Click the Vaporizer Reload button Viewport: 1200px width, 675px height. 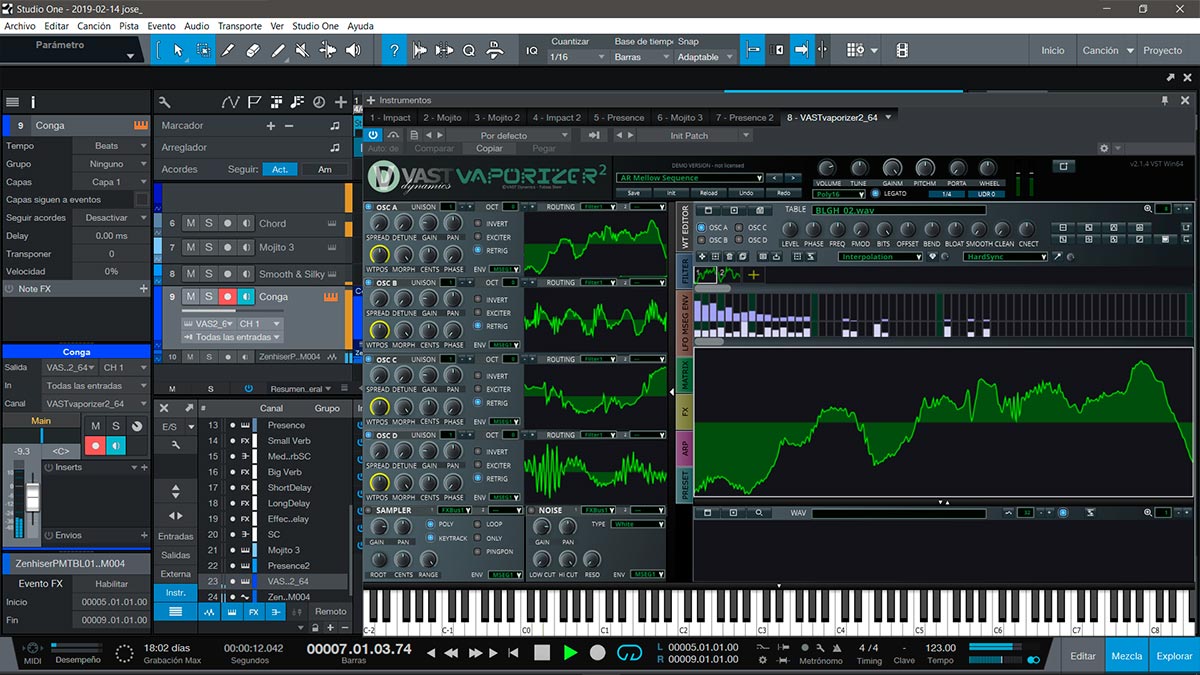click(x=708, y=193)
